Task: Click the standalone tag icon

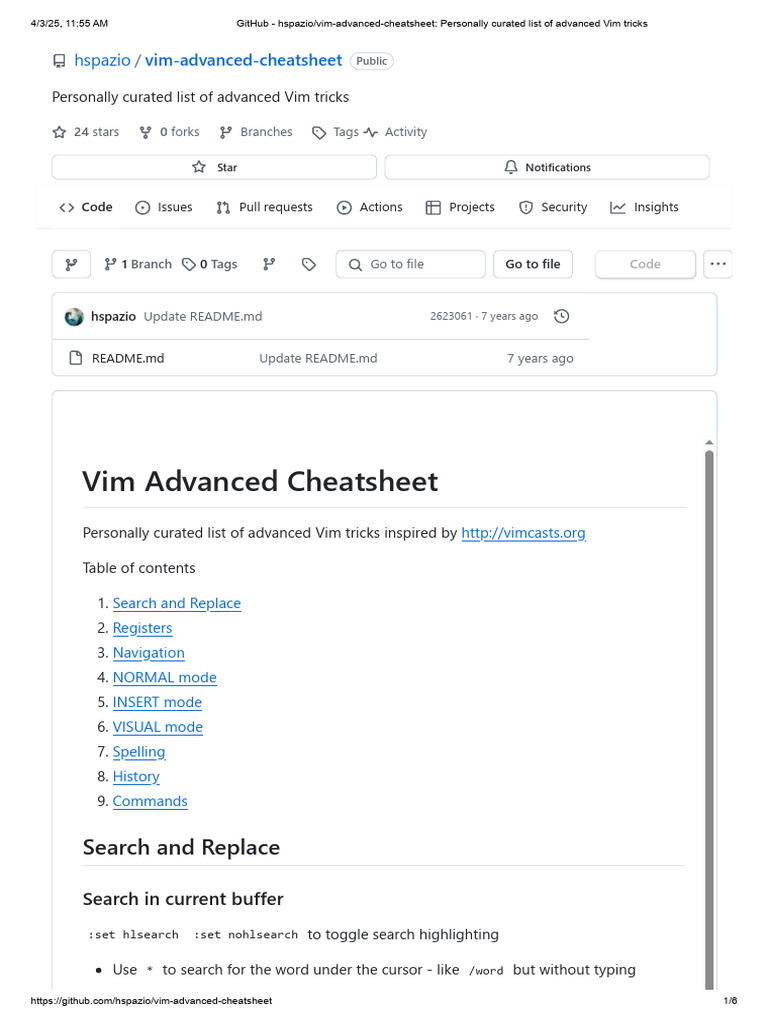Action: point(309,264)
